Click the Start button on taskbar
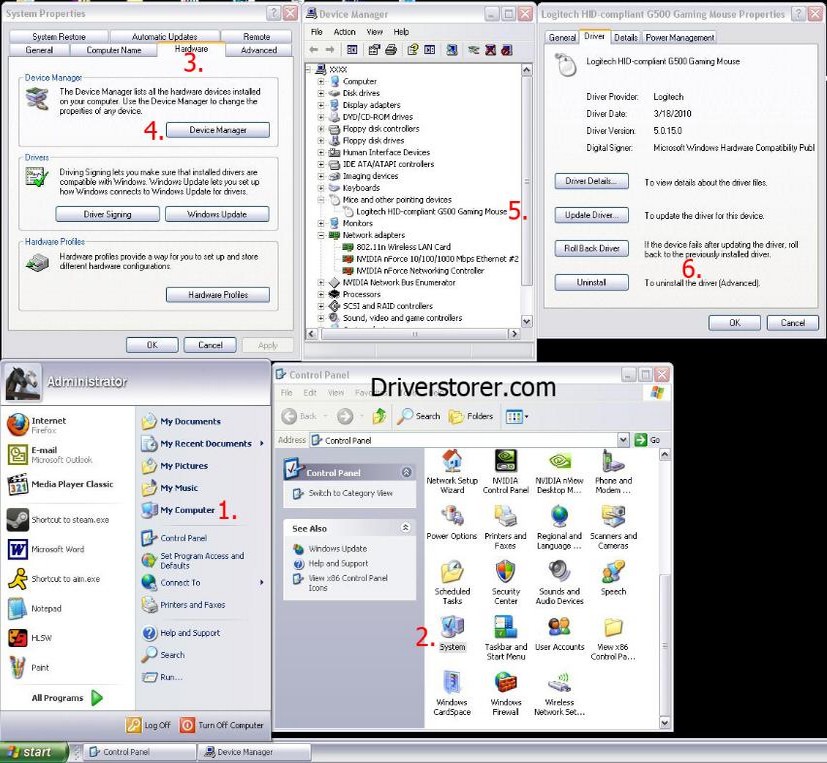The width and height of the screenshot is (827, 763). [x=34, y=752]
